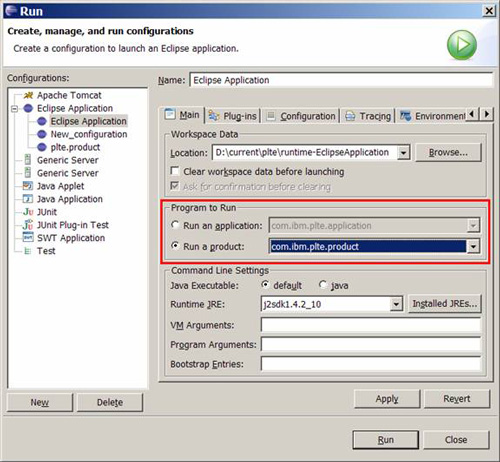Click the Configuration tab icon
This screenshot has width=500, height=462.
271,115
